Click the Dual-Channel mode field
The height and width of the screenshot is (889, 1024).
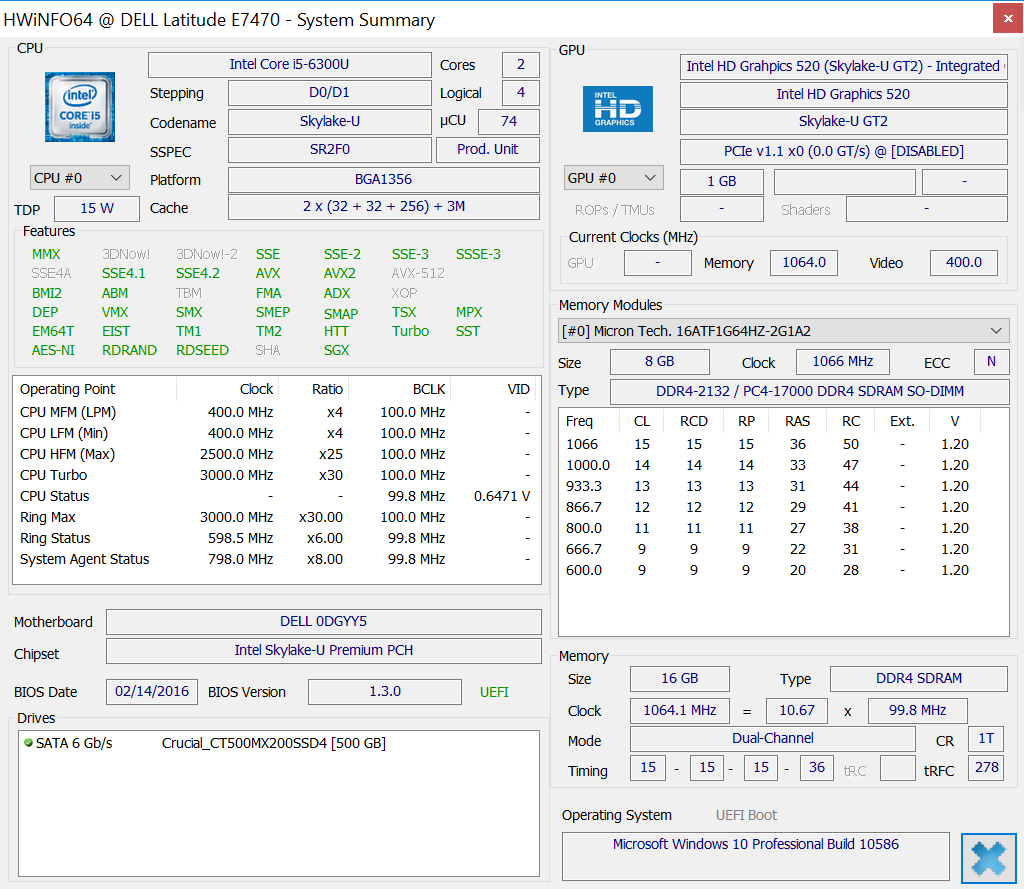click(773, 739)
